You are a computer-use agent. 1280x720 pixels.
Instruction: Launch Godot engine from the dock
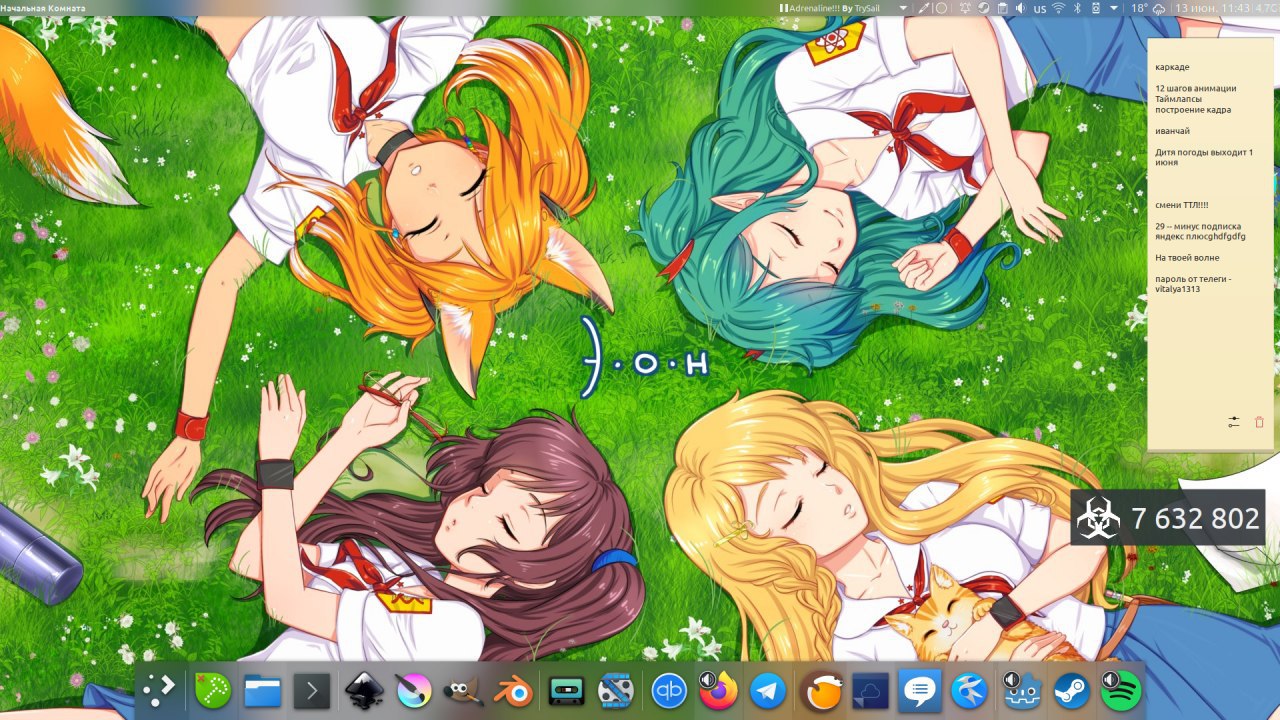(x=1022, y=691)
